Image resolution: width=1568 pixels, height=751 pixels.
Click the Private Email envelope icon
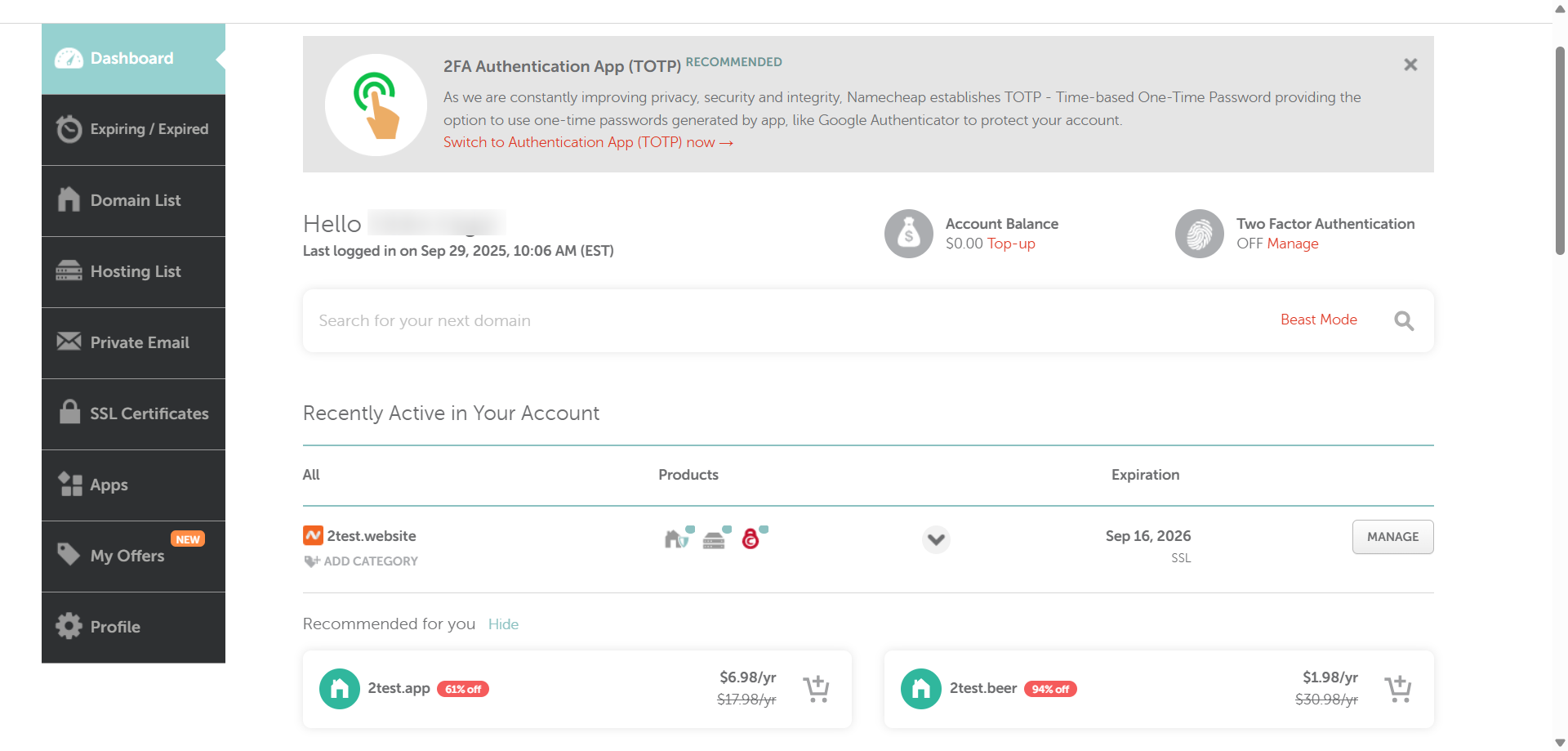tap(69, 341)
